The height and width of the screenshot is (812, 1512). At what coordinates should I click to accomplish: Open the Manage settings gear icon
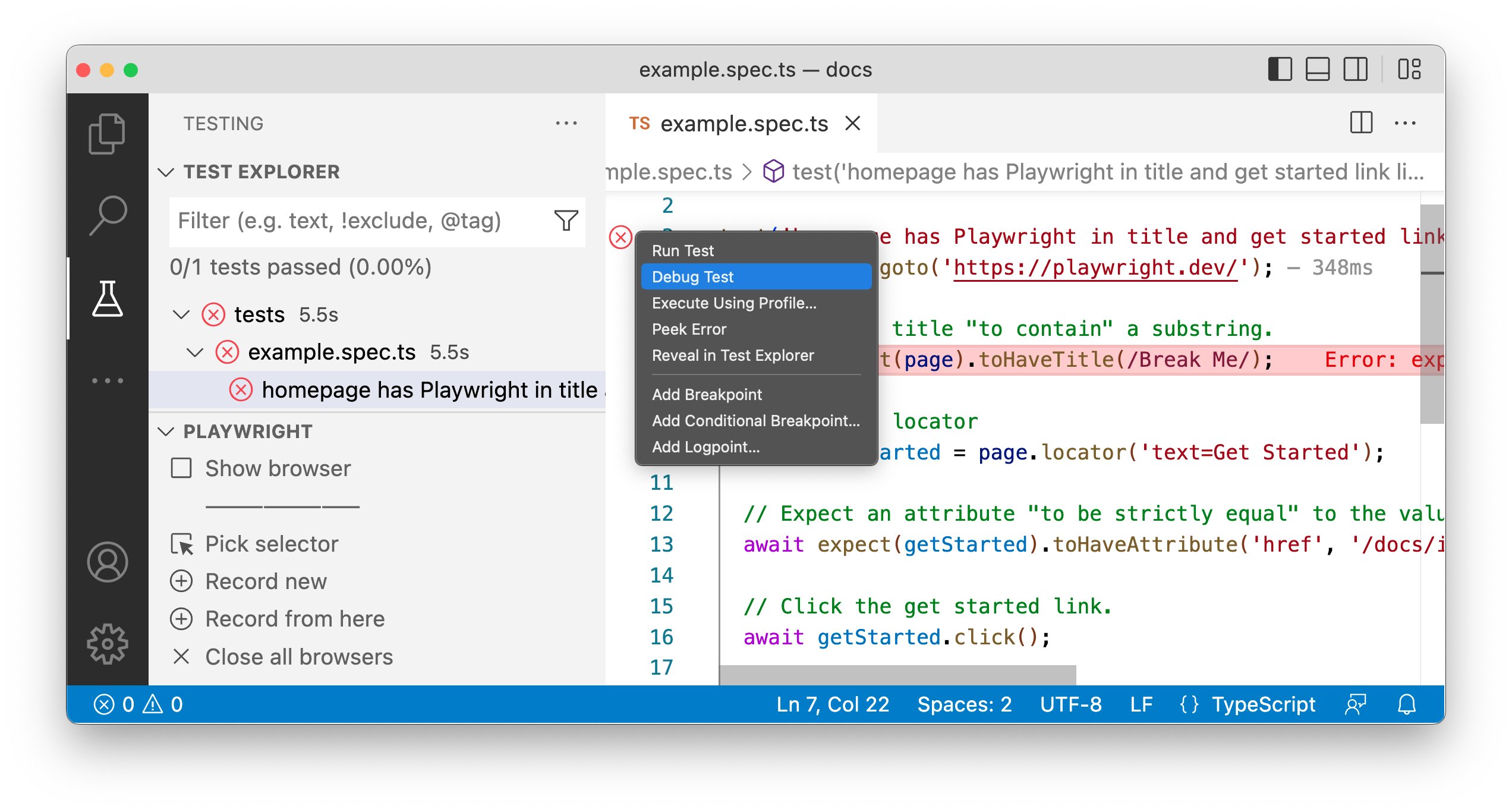pos(109,644)
